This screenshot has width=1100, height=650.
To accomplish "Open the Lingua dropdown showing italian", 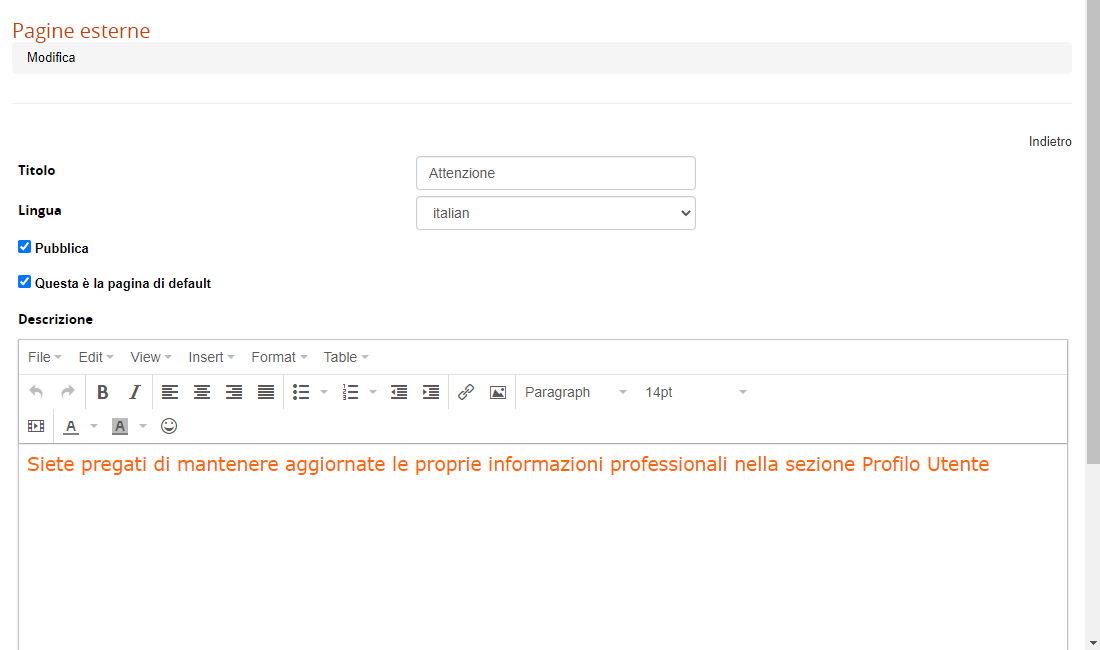I will click(555, 213).
